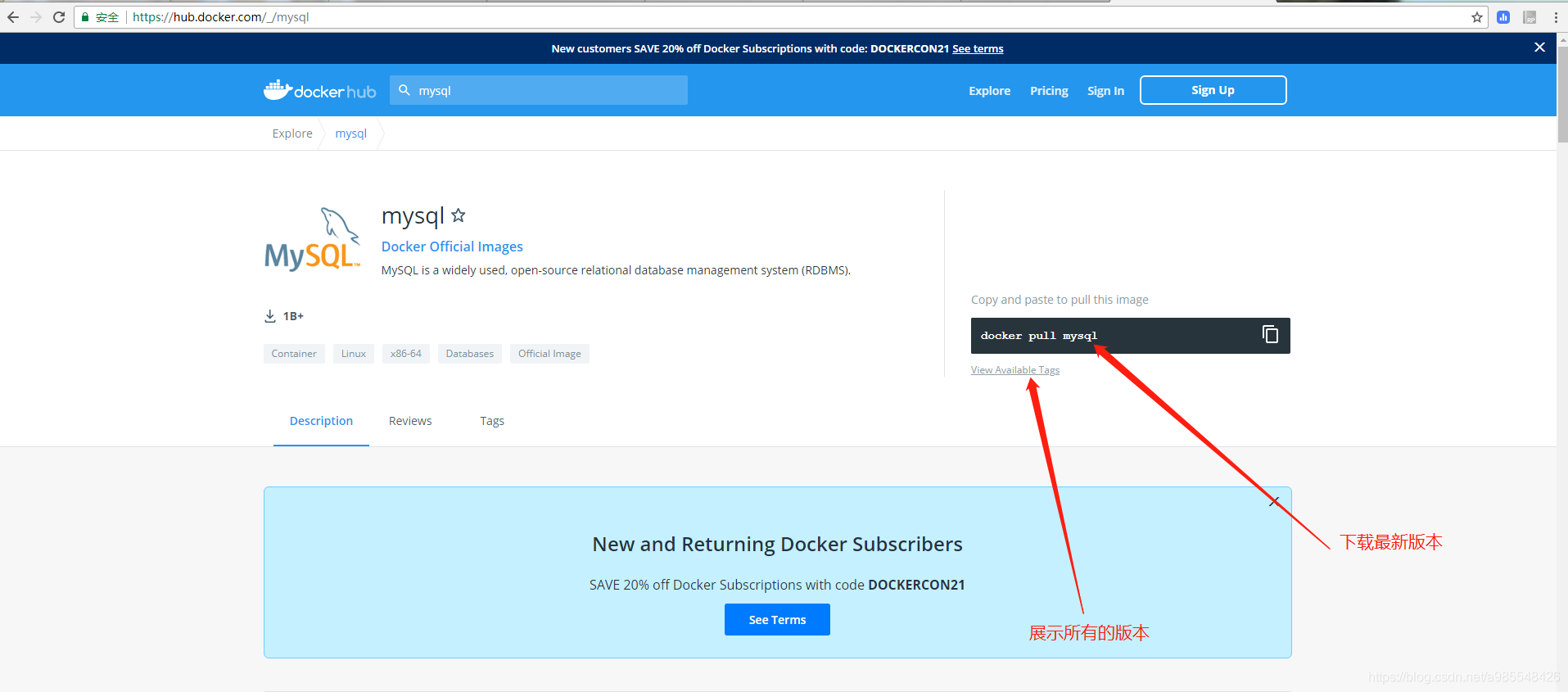
Task: Select the Official Image tag chip
Action: [x=549, y=354]
